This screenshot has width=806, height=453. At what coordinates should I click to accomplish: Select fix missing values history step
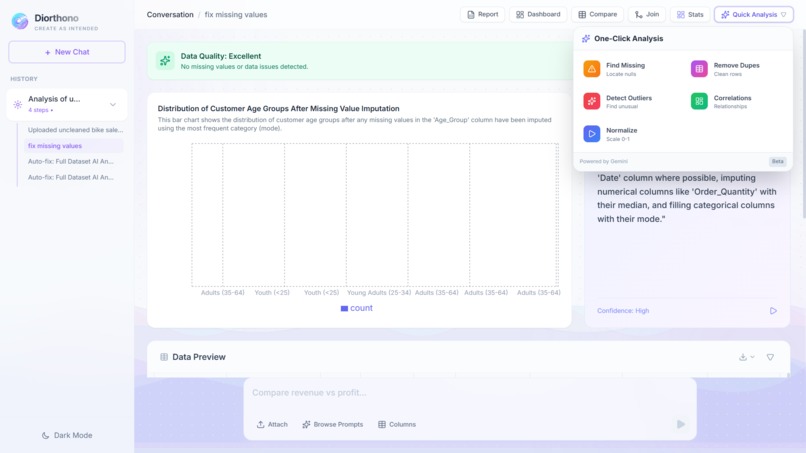coord(73,146)
